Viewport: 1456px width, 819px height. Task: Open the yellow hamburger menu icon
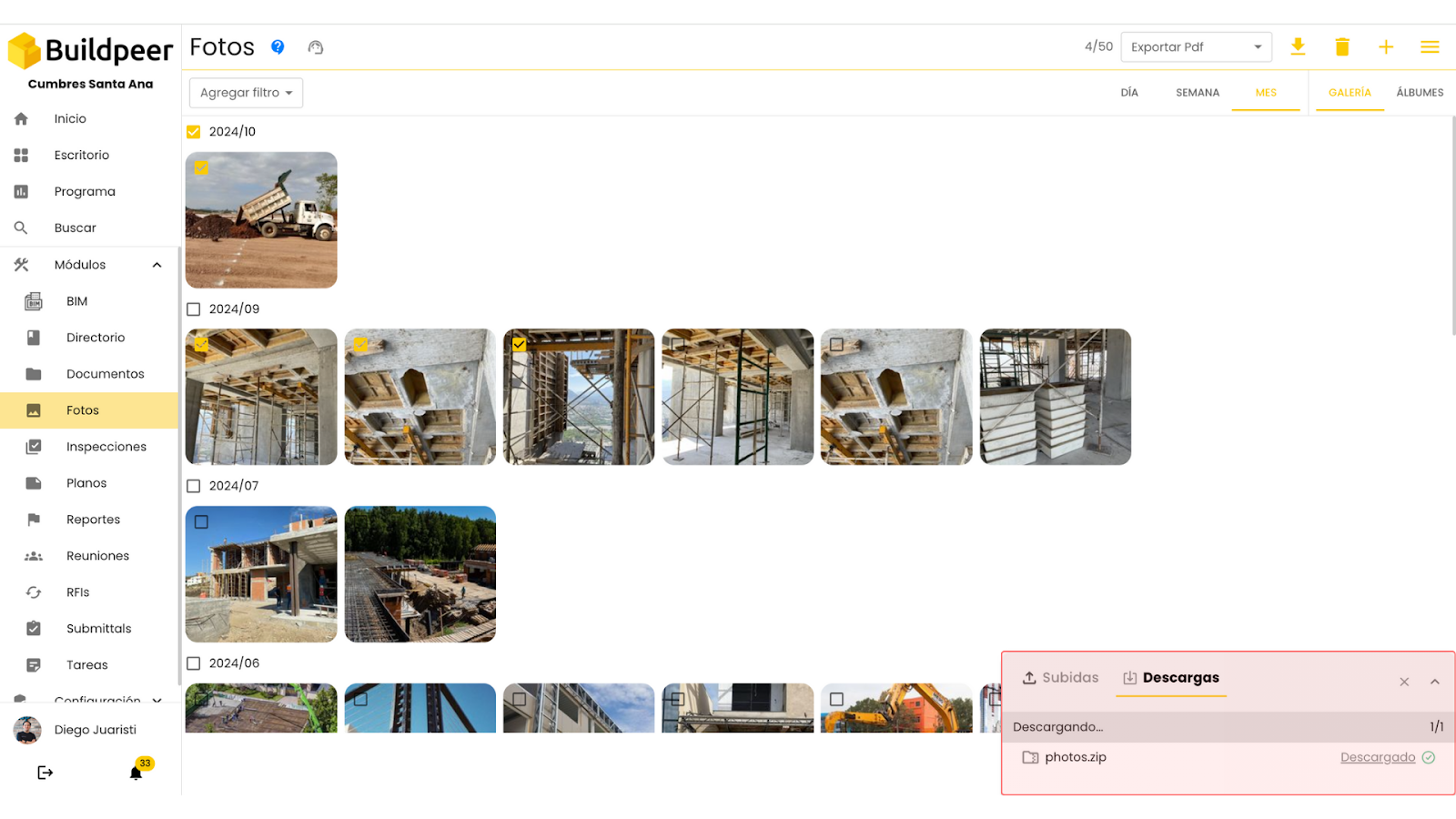coord(1430,46)
